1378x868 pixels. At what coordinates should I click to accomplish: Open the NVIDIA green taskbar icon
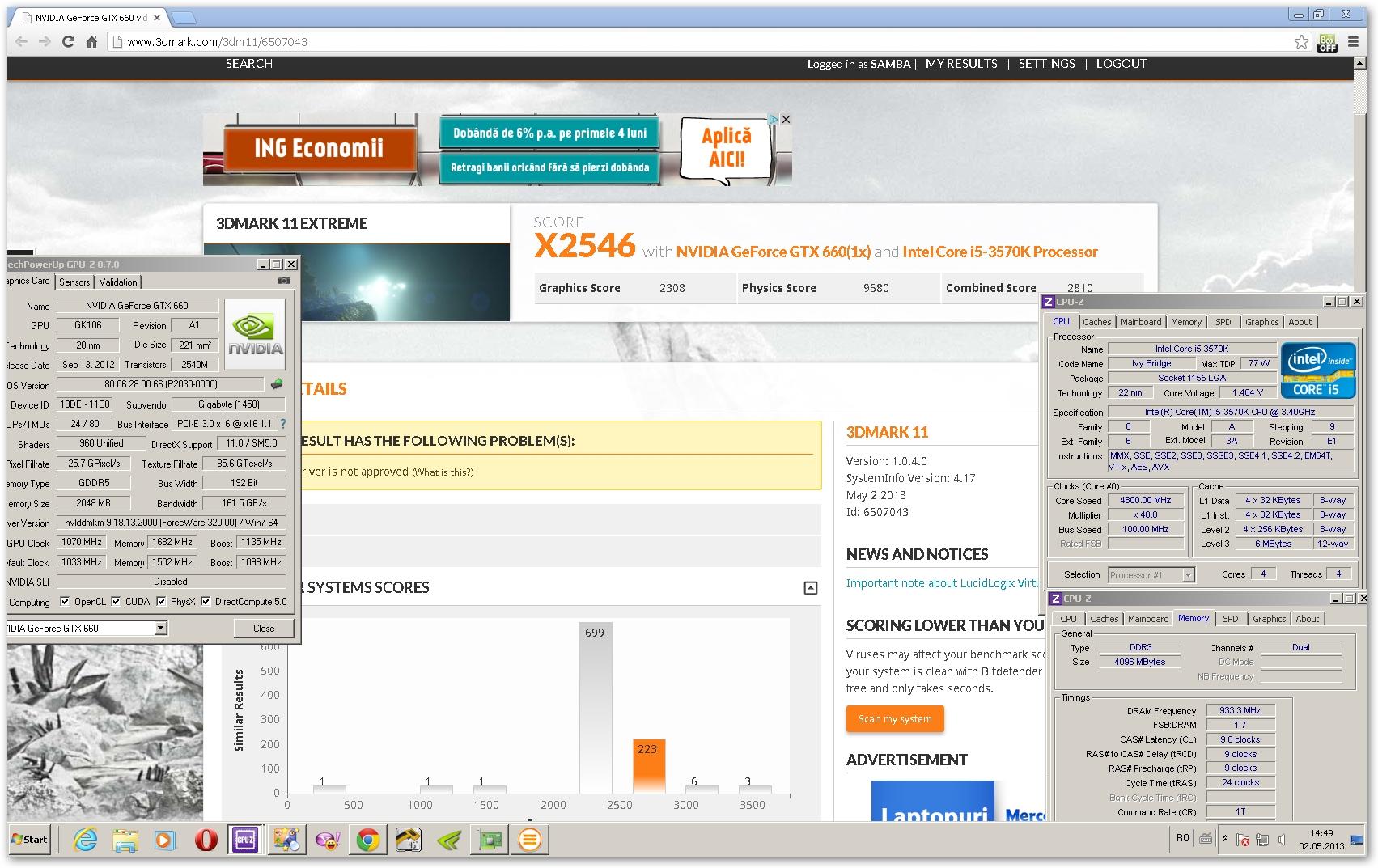tap(449, 840)
